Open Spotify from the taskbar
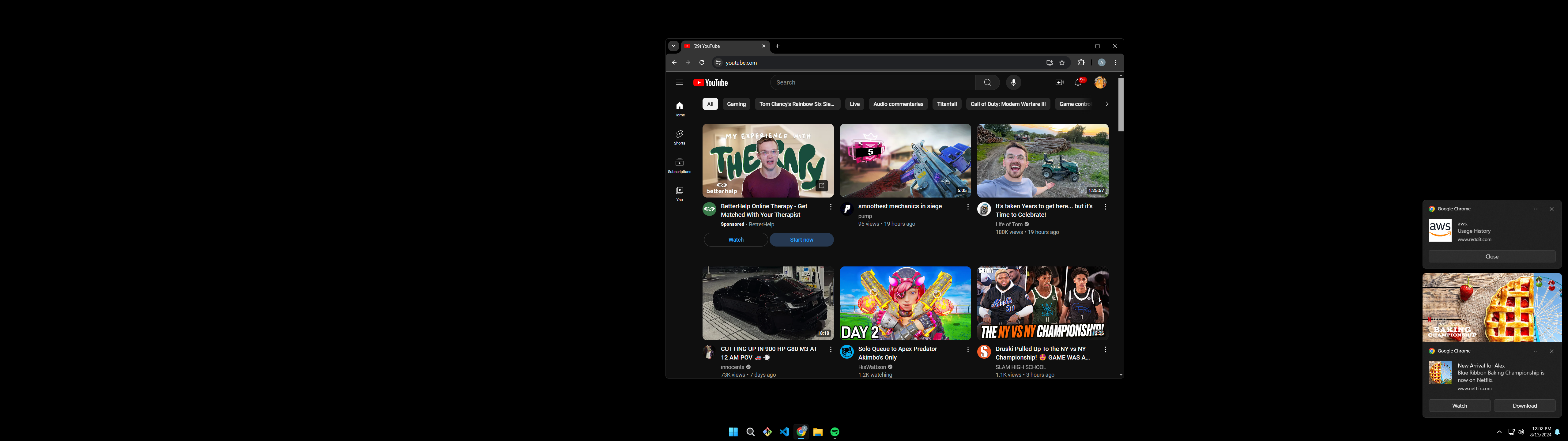Viewport: 1568px width, 441px height. 835,432
